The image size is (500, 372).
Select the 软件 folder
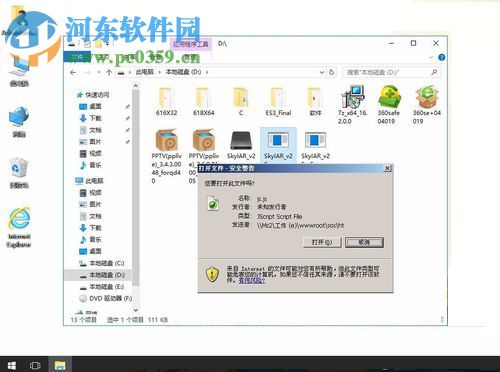[315, 102]
